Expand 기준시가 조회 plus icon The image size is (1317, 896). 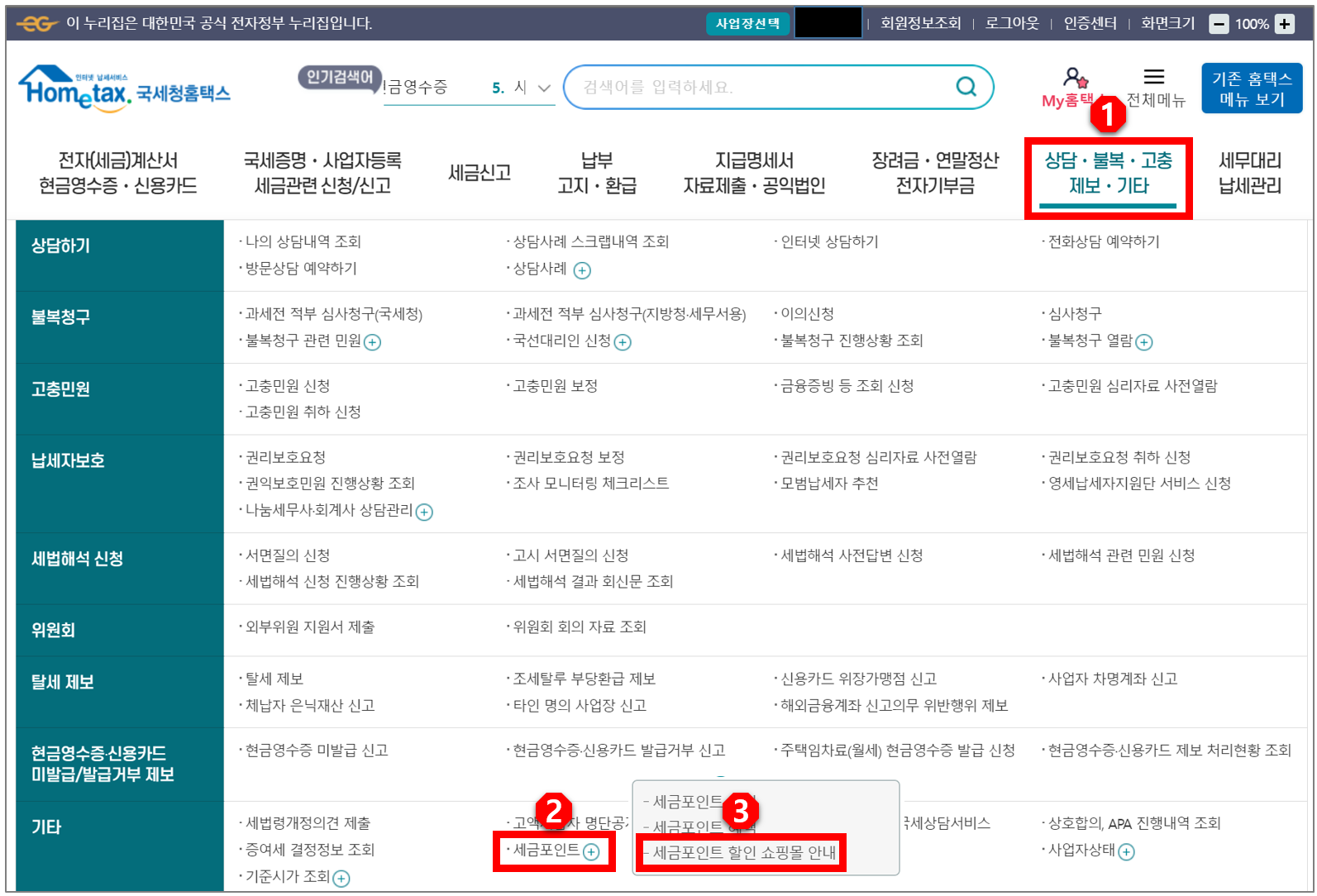click(x=341, y=879)
